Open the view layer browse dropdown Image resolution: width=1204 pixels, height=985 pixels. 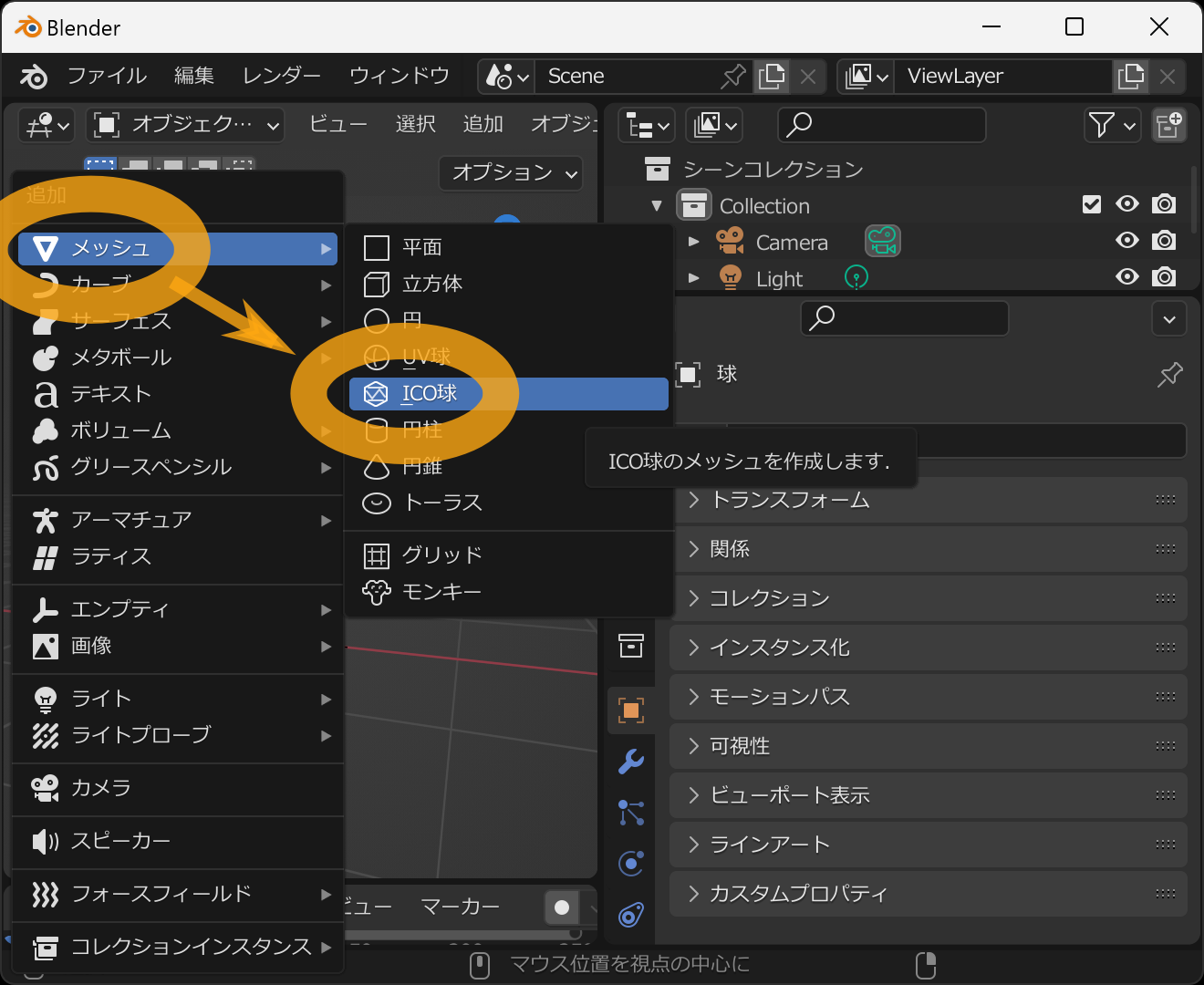pyautogui.click(x=867, y=77)
